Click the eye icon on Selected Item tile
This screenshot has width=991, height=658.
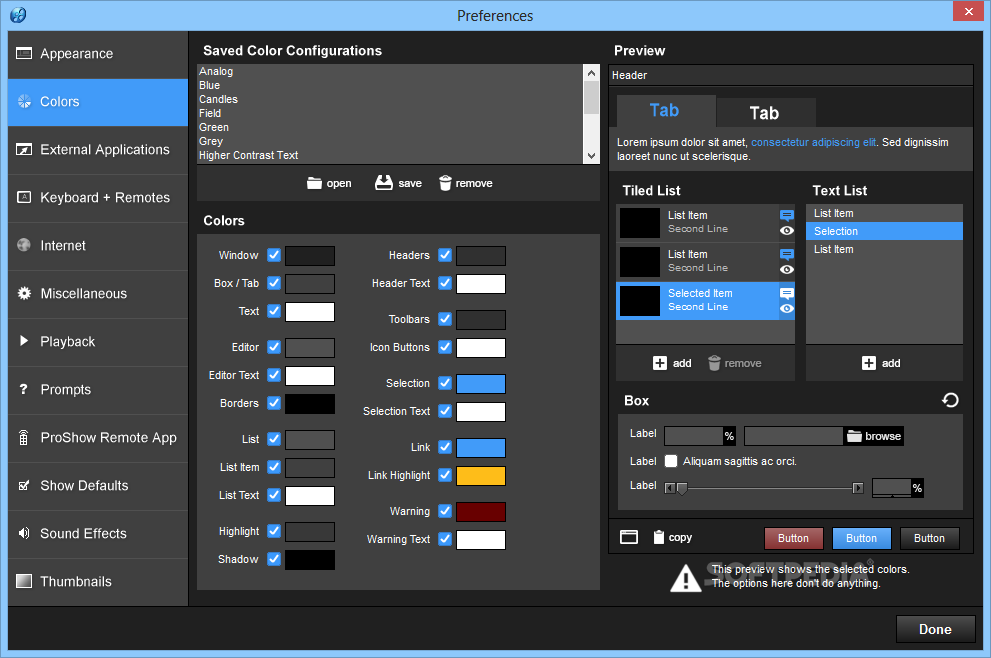pos(787,308)
